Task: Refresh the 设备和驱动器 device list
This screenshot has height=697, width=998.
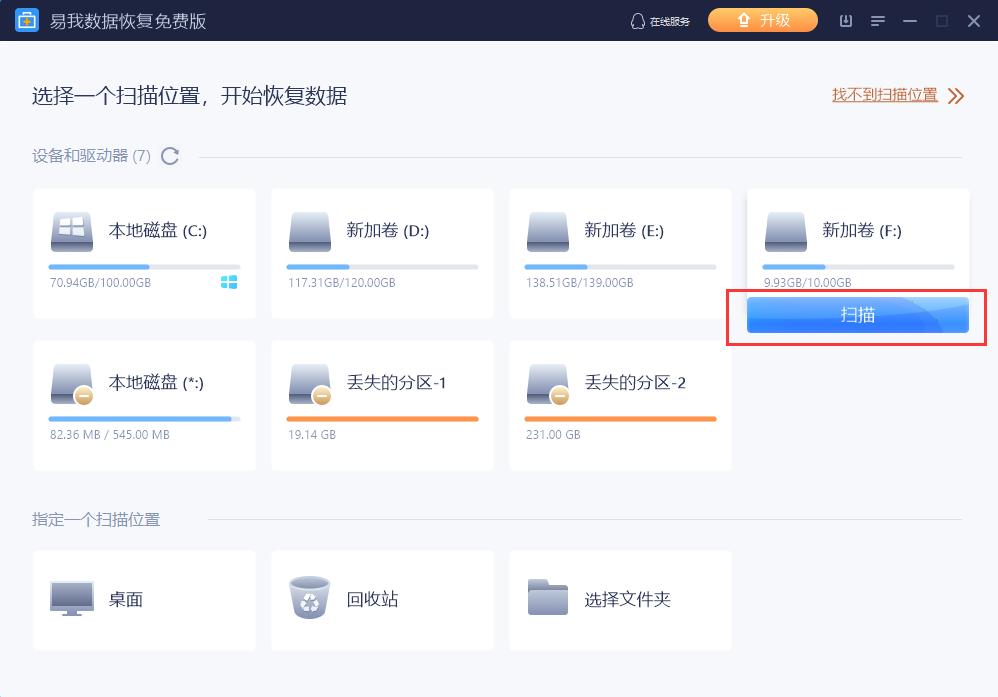Action: coord(169,156)
